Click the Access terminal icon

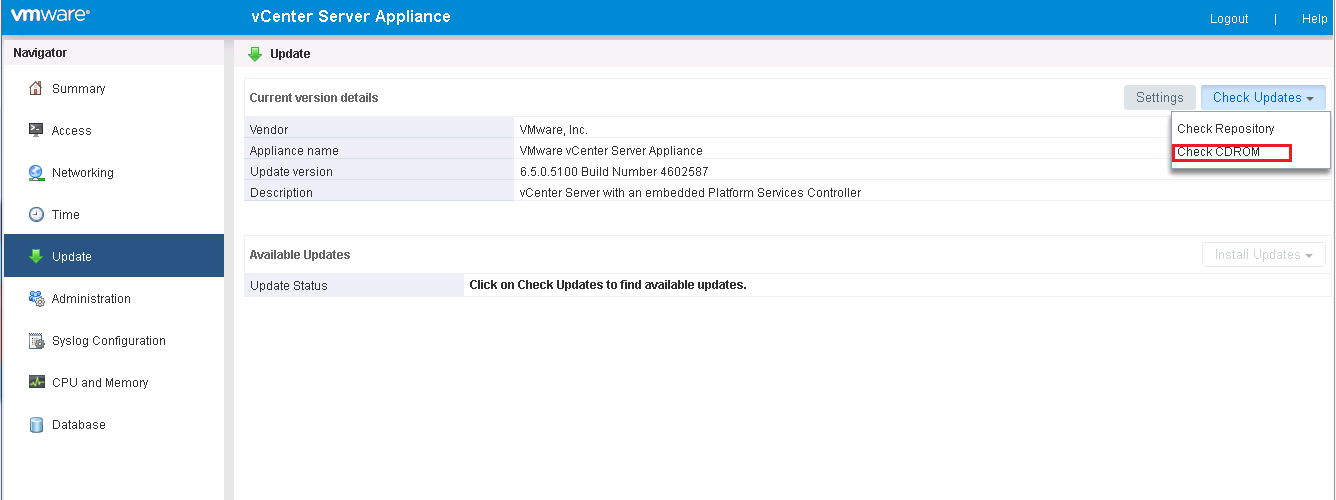36,130
